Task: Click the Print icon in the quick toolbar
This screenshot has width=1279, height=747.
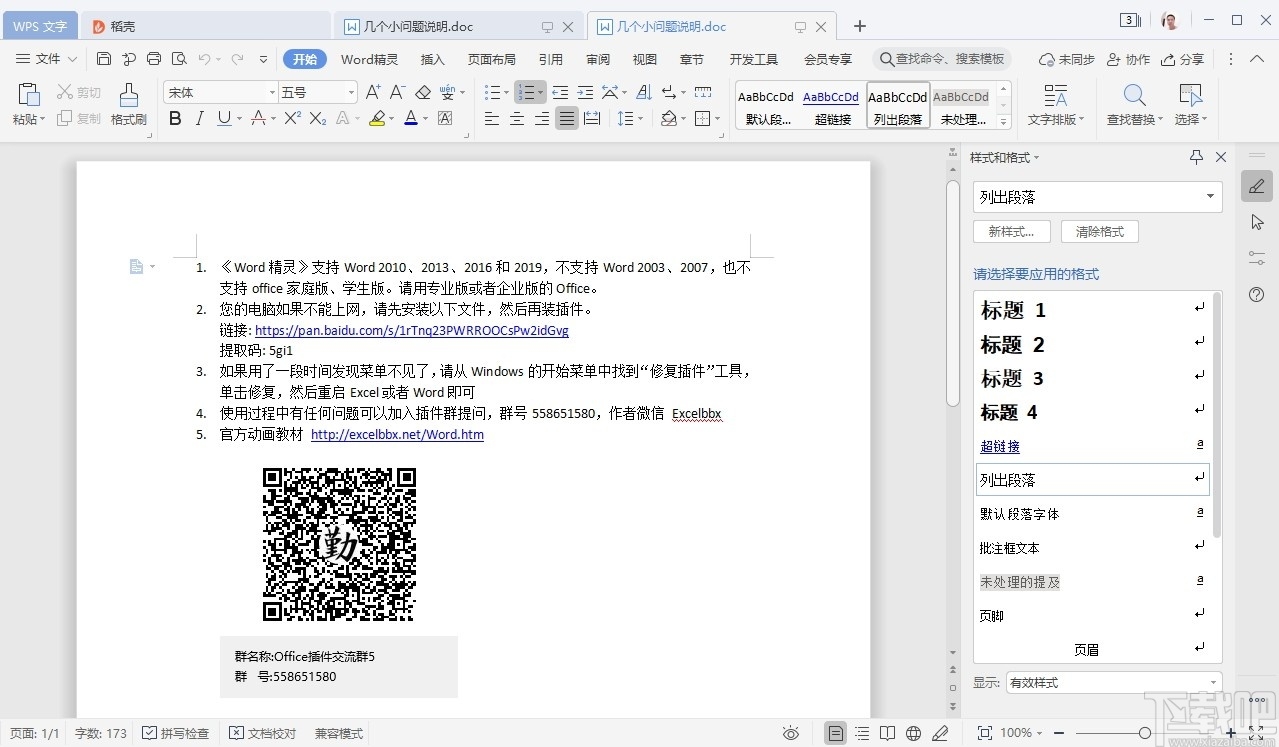Action: [x=154, y=59]
